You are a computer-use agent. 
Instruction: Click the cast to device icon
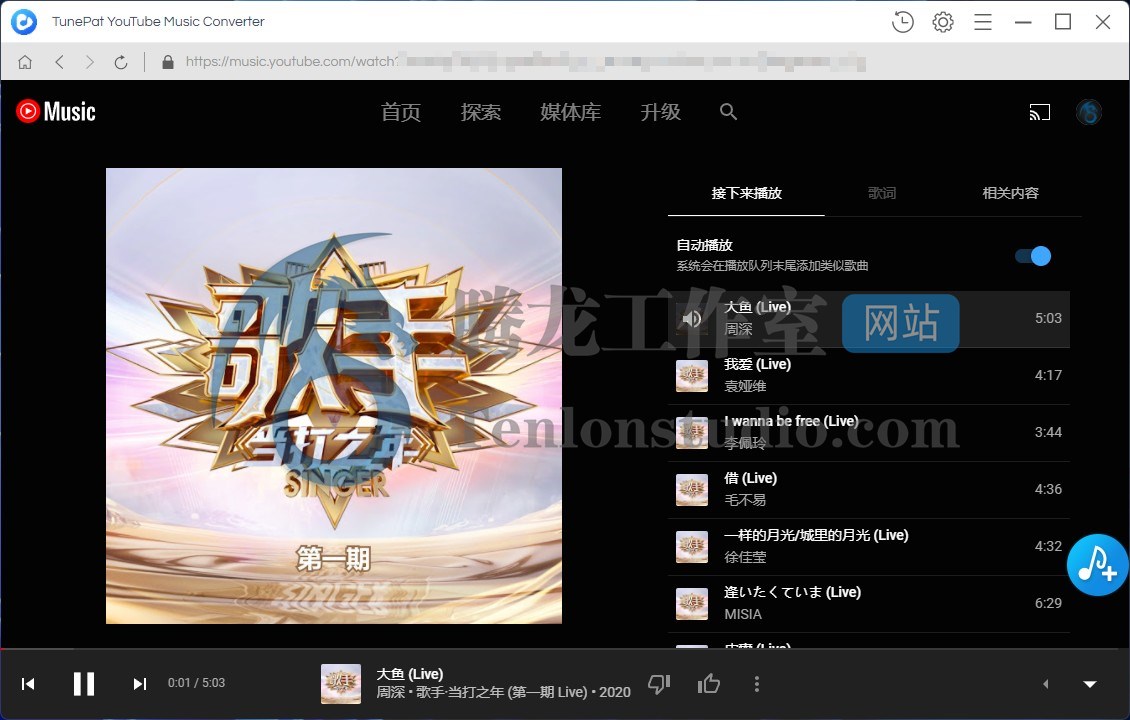pyautogui.click(x=1039, y=112)
